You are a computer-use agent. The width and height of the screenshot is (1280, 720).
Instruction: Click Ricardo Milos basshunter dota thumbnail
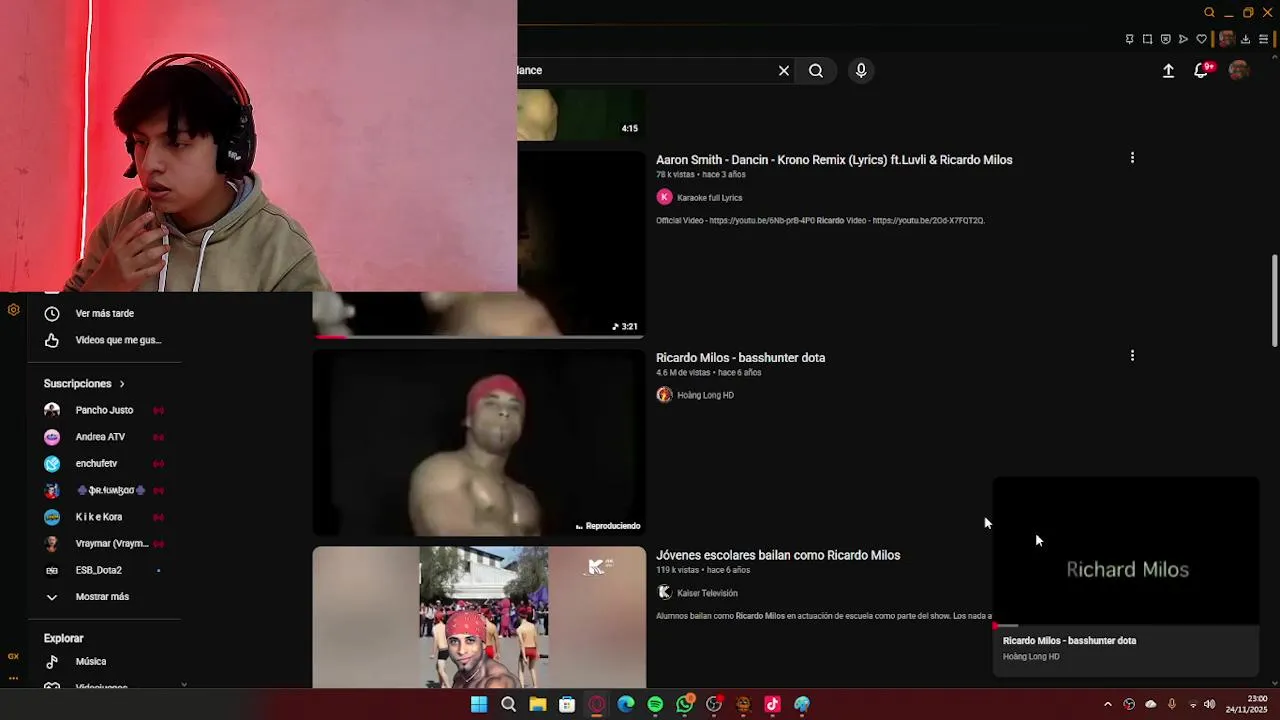[479, 443]
